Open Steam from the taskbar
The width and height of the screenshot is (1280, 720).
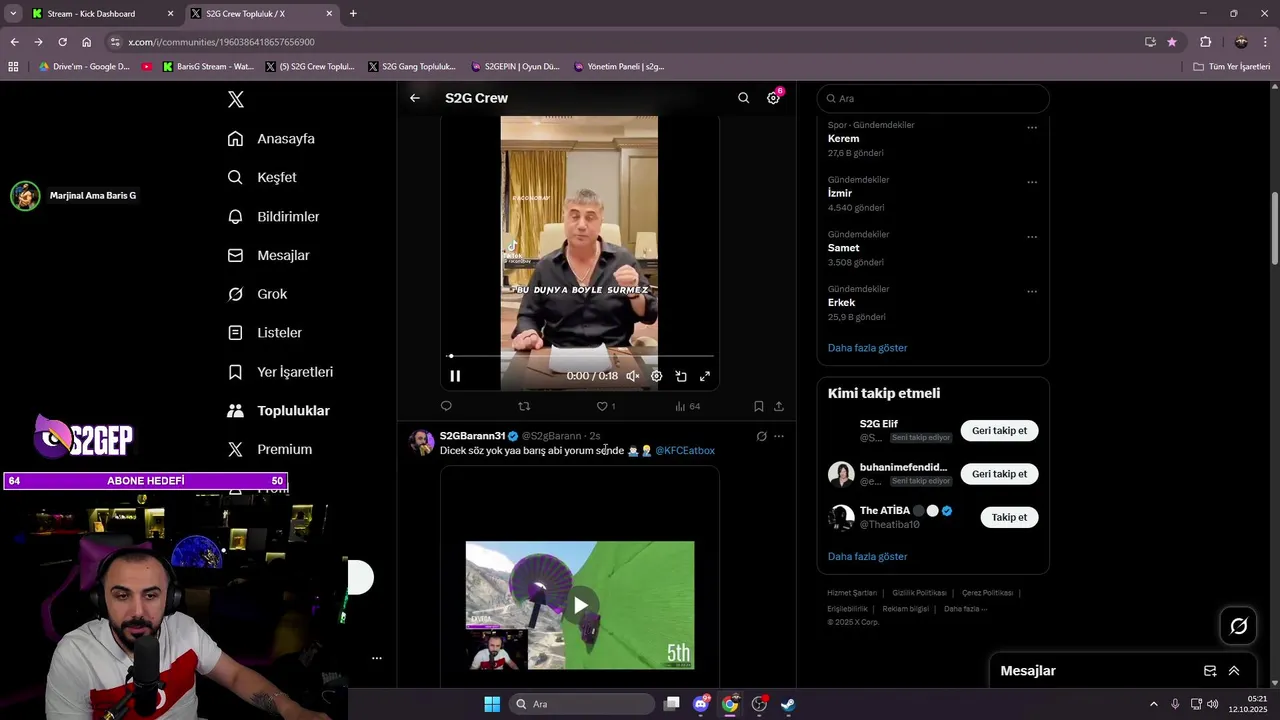coord(789,704)
